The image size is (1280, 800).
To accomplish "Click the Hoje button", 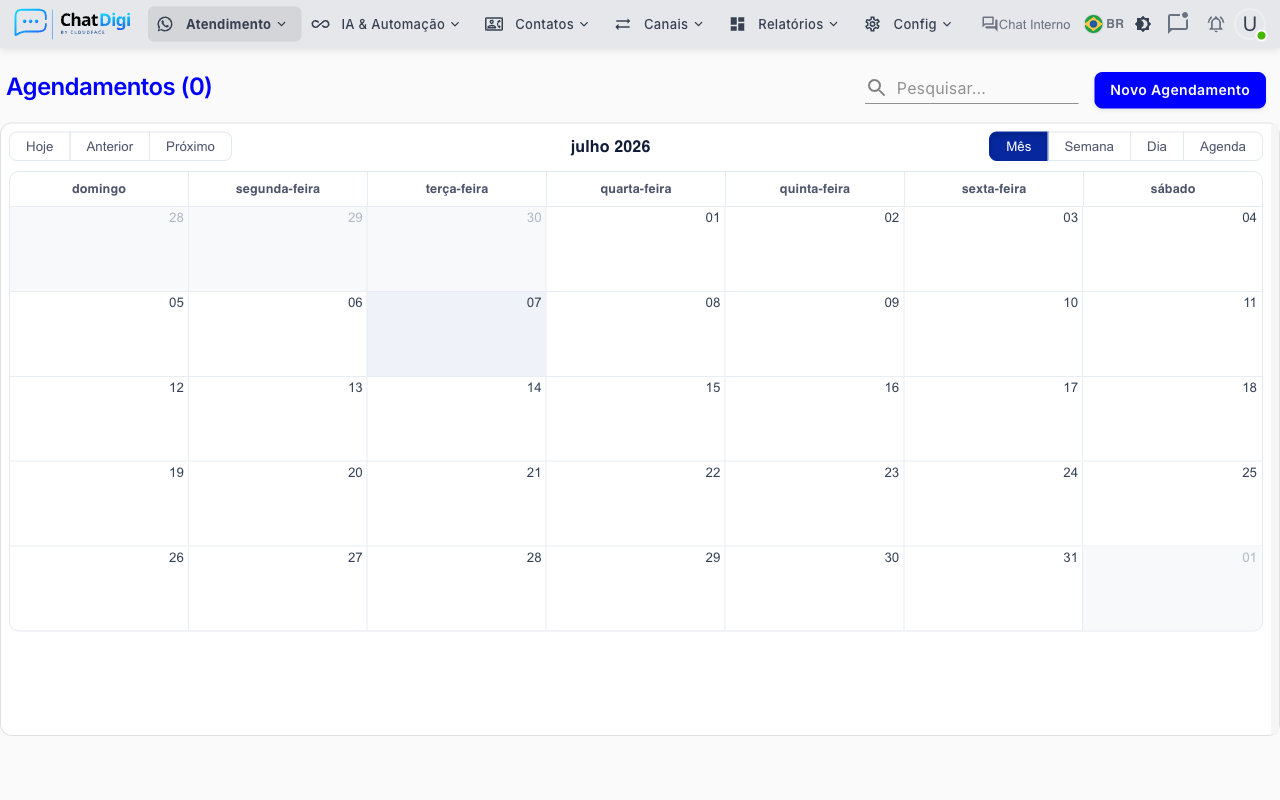I will coord(40,146).
